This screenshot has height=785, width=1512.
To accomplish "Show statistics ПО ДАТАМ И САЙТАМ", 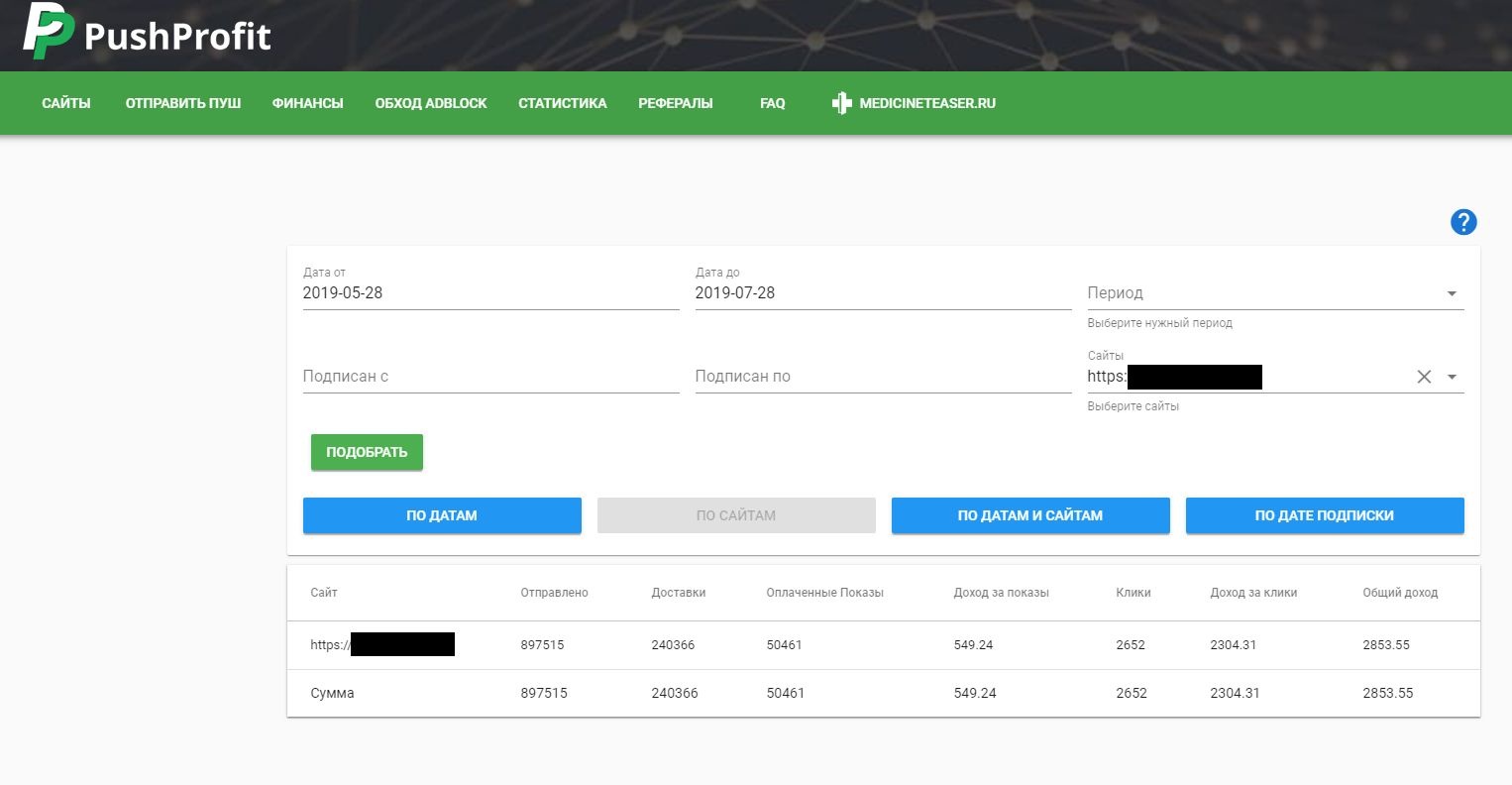I will (x=1030, y=515).
